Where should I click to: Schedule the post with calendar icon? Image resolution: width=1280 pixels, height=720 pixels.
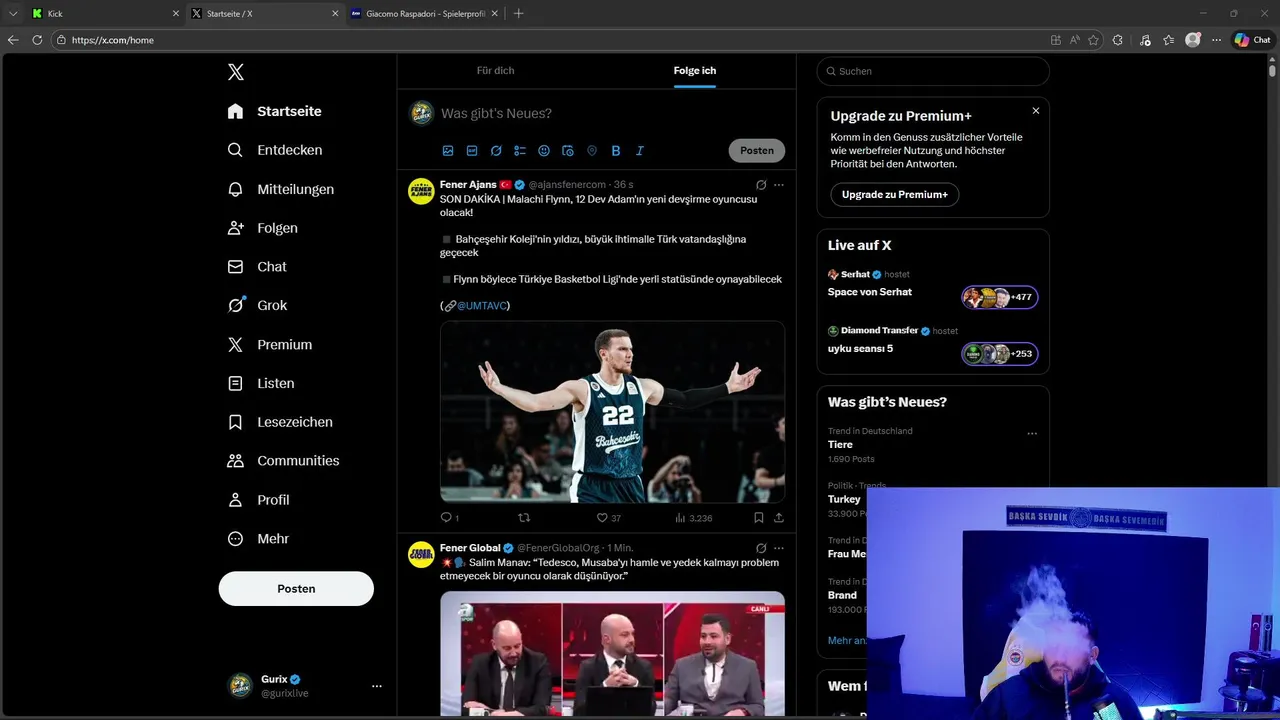(x=568, y=151)
